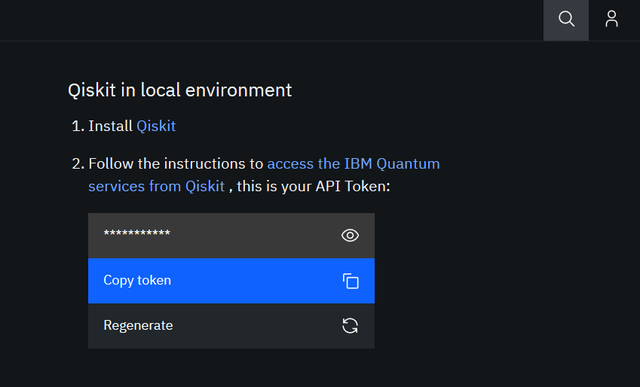Click the 'Regenerate' label
This screenshot has width=640, height=387.
click(138, 325)
